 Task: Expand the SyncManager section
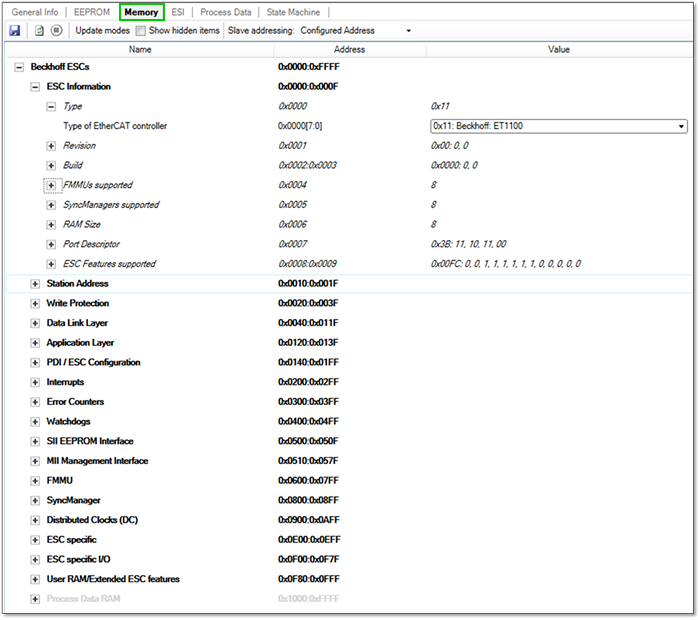click(36, 500)
